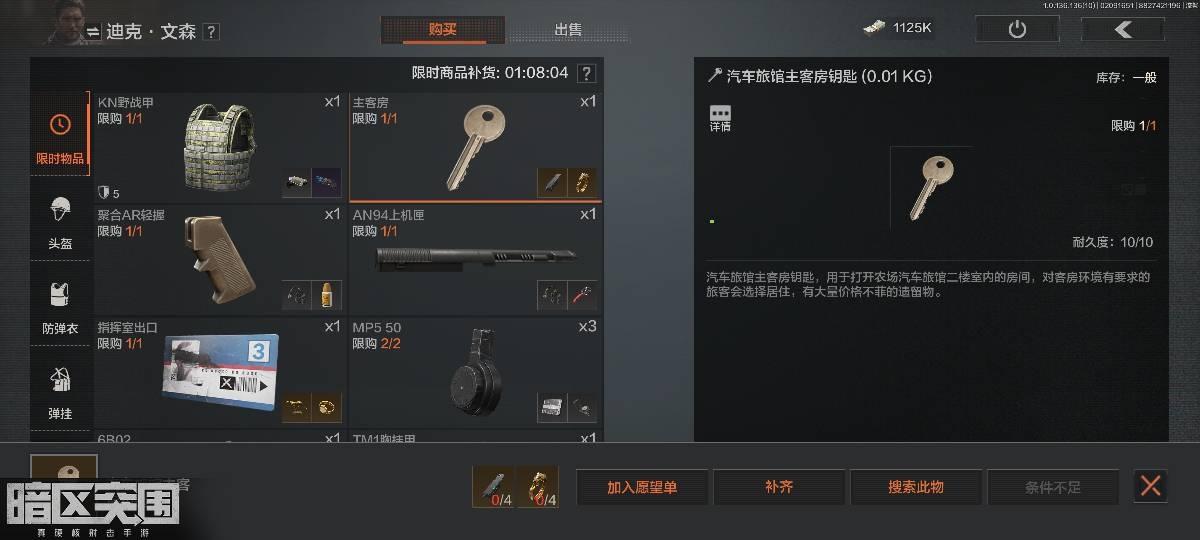Click the 搜索此物 button
This screenshot has width=1200, height=540.
[915, 487]
